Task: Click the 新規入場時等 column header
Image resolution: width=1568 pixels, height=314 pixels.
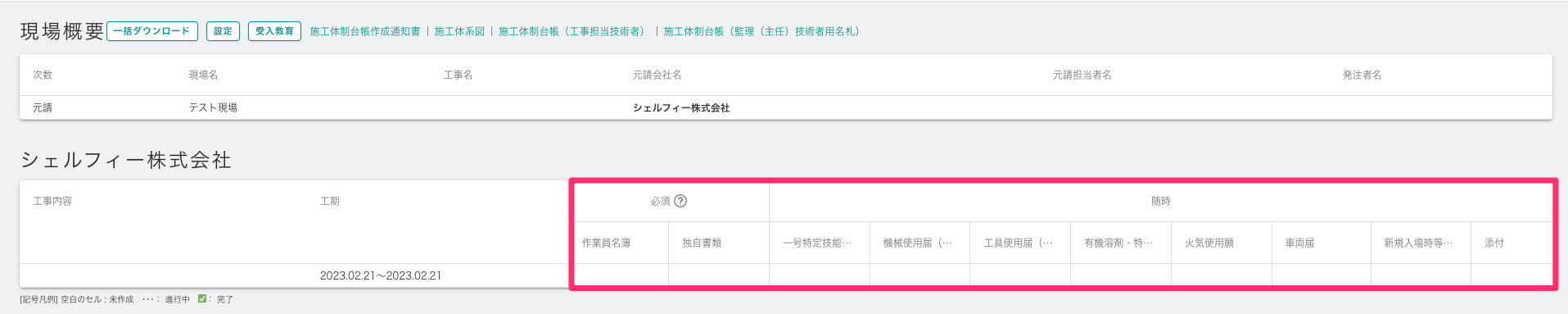Action: (1419, 243)
